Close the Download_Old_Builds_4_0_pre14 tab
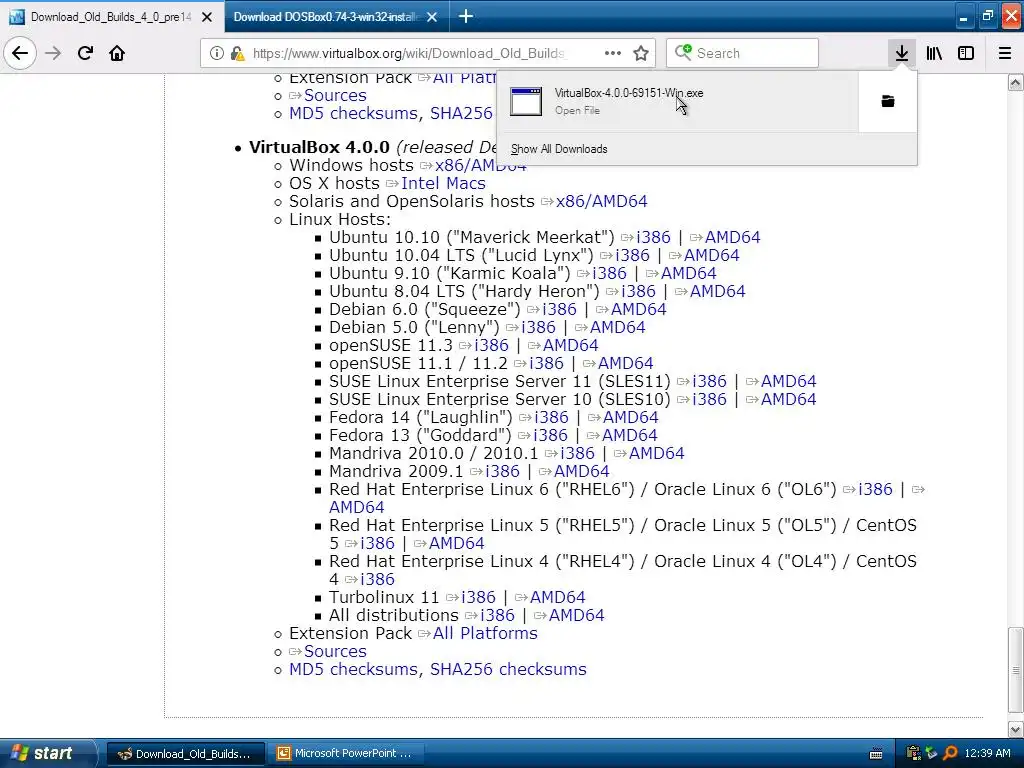The width and height of the screenshot is (1024, 768). (x=207, y=17)
